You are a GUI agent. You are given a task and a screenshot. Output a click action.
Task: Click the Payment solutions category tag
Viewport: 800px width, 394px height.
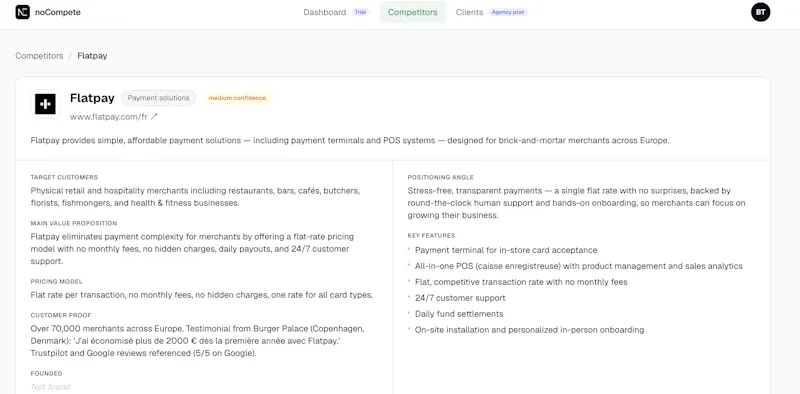pos(159,98)
